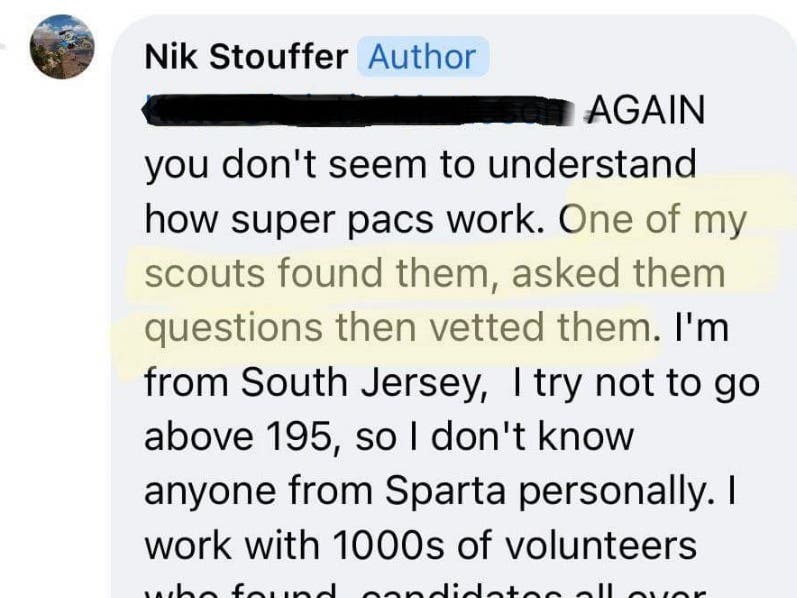
Task: Select the text '1000s of volunteers'
Action: tap(514, 545)
